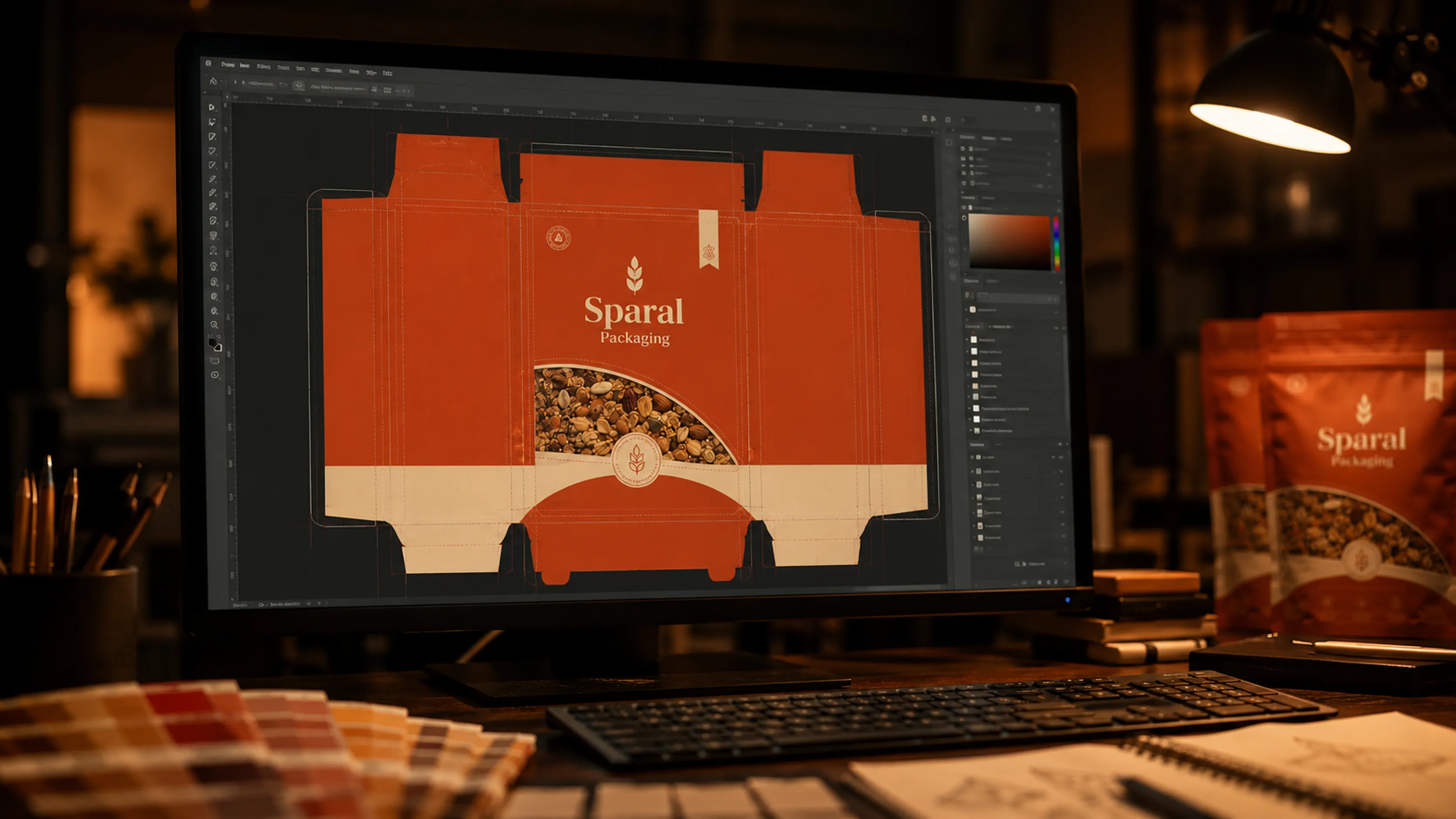Click the rightmost icon at the window's top-right corner

(x=1052, y=109)
